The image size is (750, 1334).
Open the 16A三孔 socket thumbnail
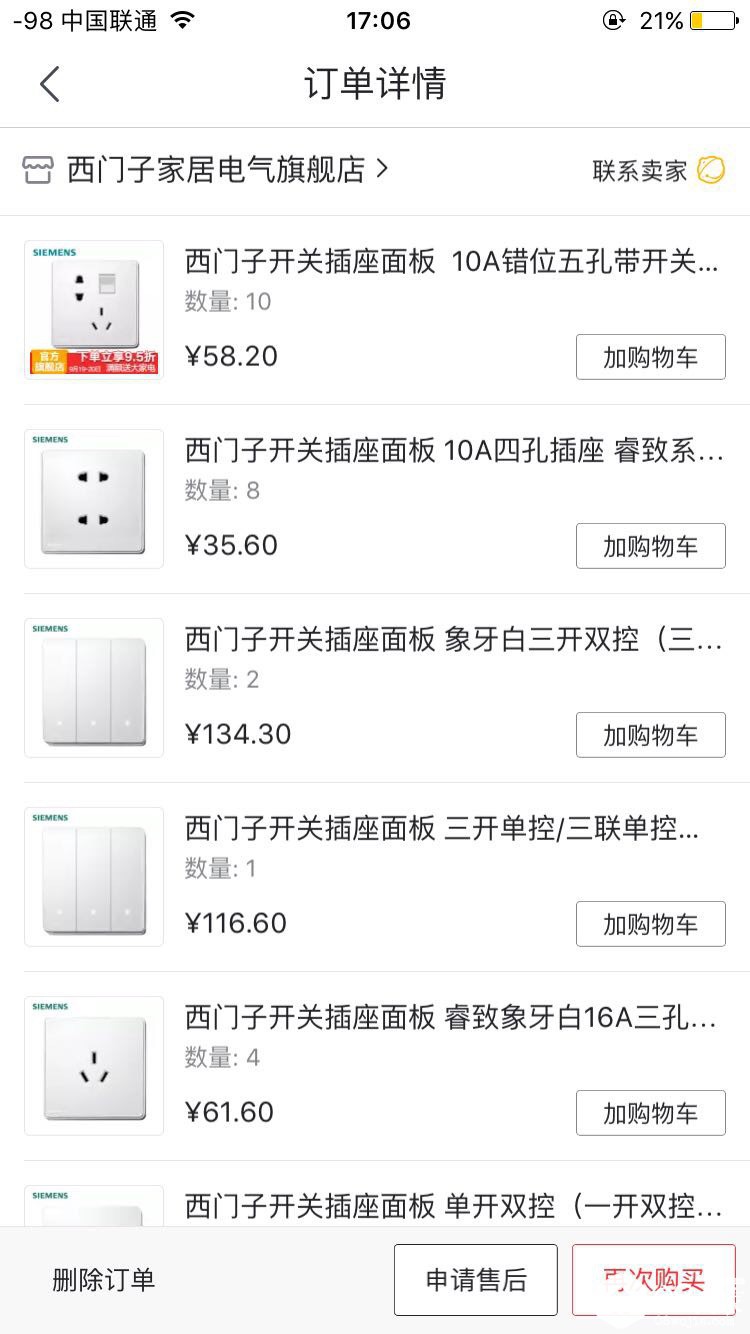[x=94, y=1065]
